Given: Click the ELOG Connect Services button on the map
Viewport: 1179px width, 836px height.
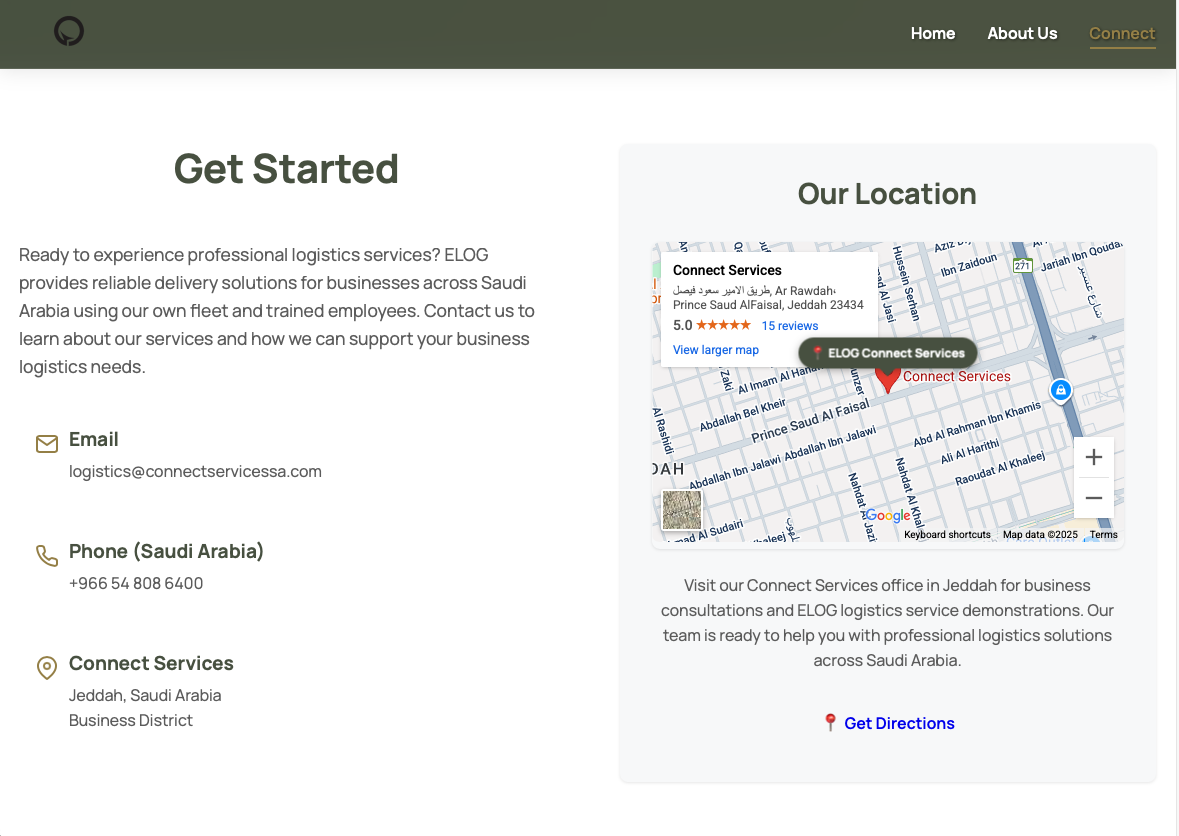Looking at the screenshot, I should point(887,353).
